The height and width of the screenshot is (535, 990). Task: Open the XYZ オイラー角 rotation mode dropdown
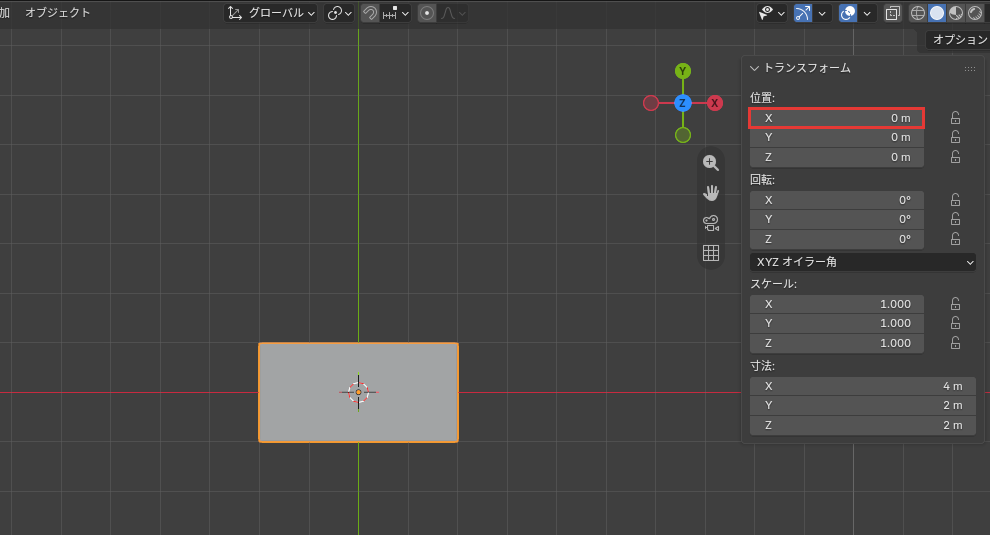(862, 262)
